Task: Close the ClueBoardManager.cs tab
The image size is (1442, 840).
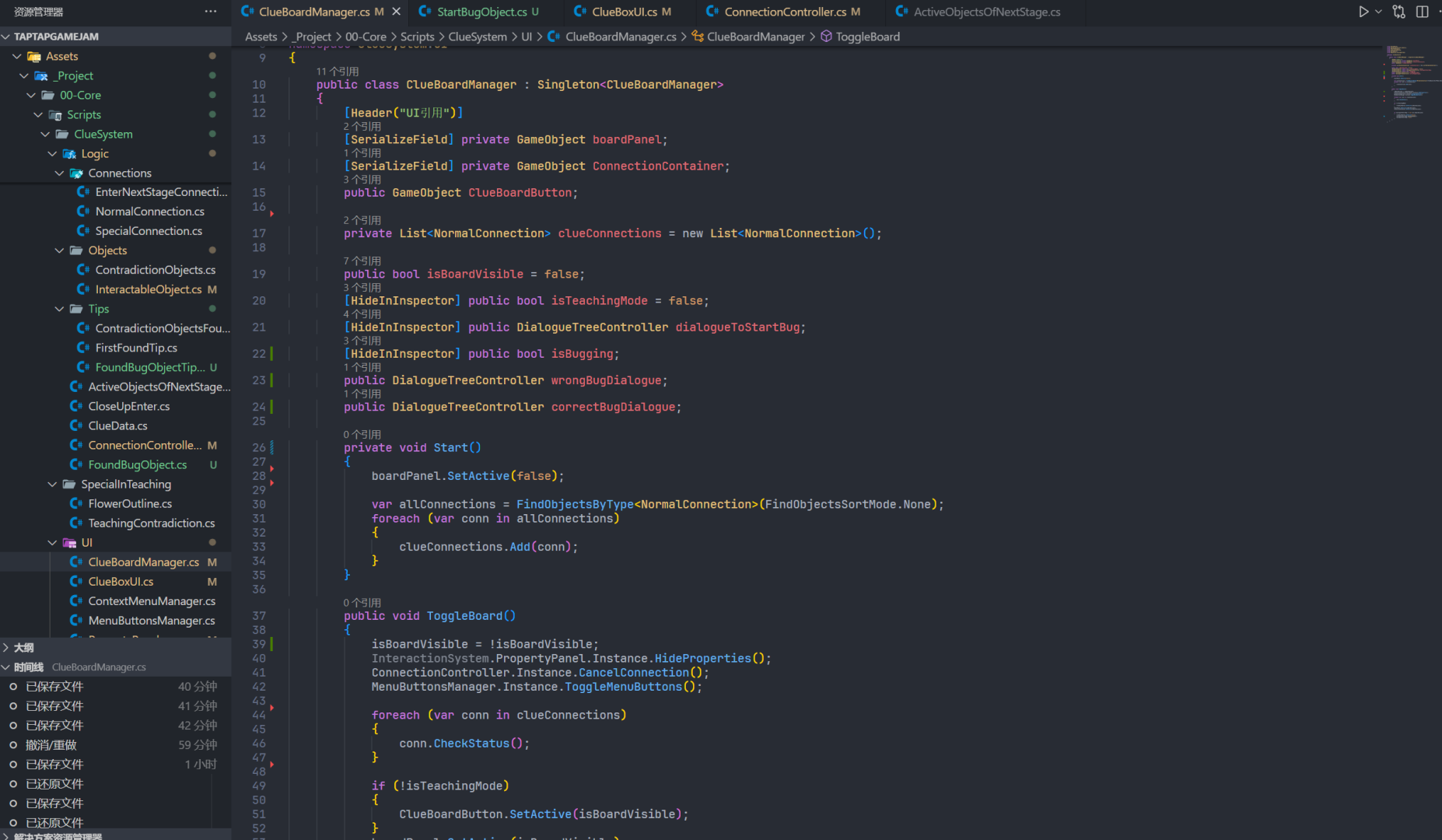Action: 397,12
